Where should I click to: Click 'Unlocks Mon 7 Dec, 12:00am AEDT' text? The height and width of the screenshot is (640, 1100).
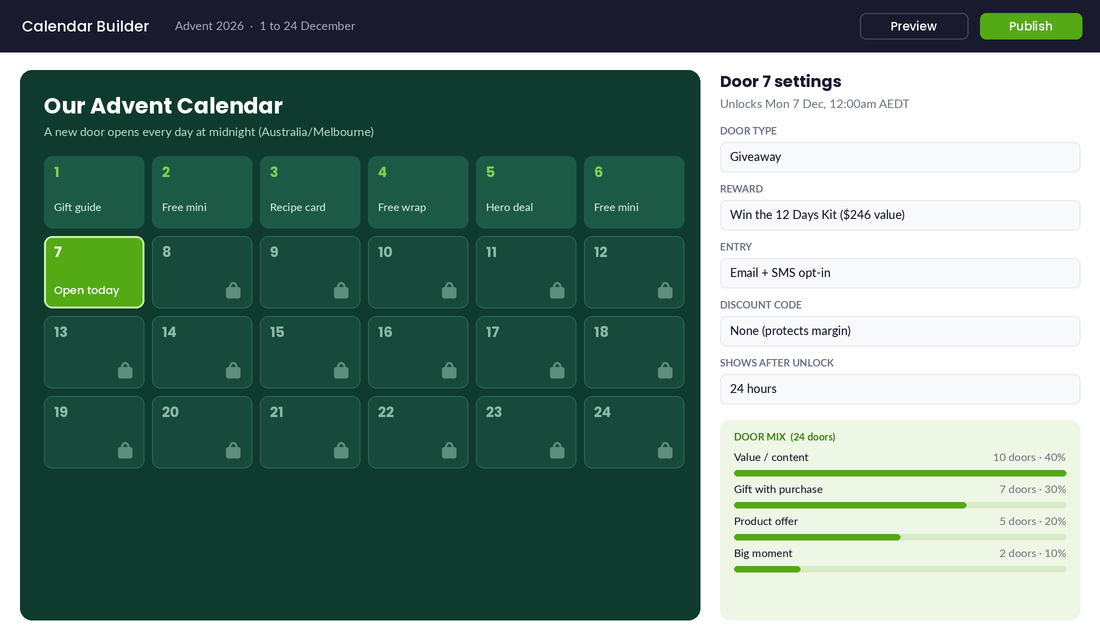click(814, 104)
